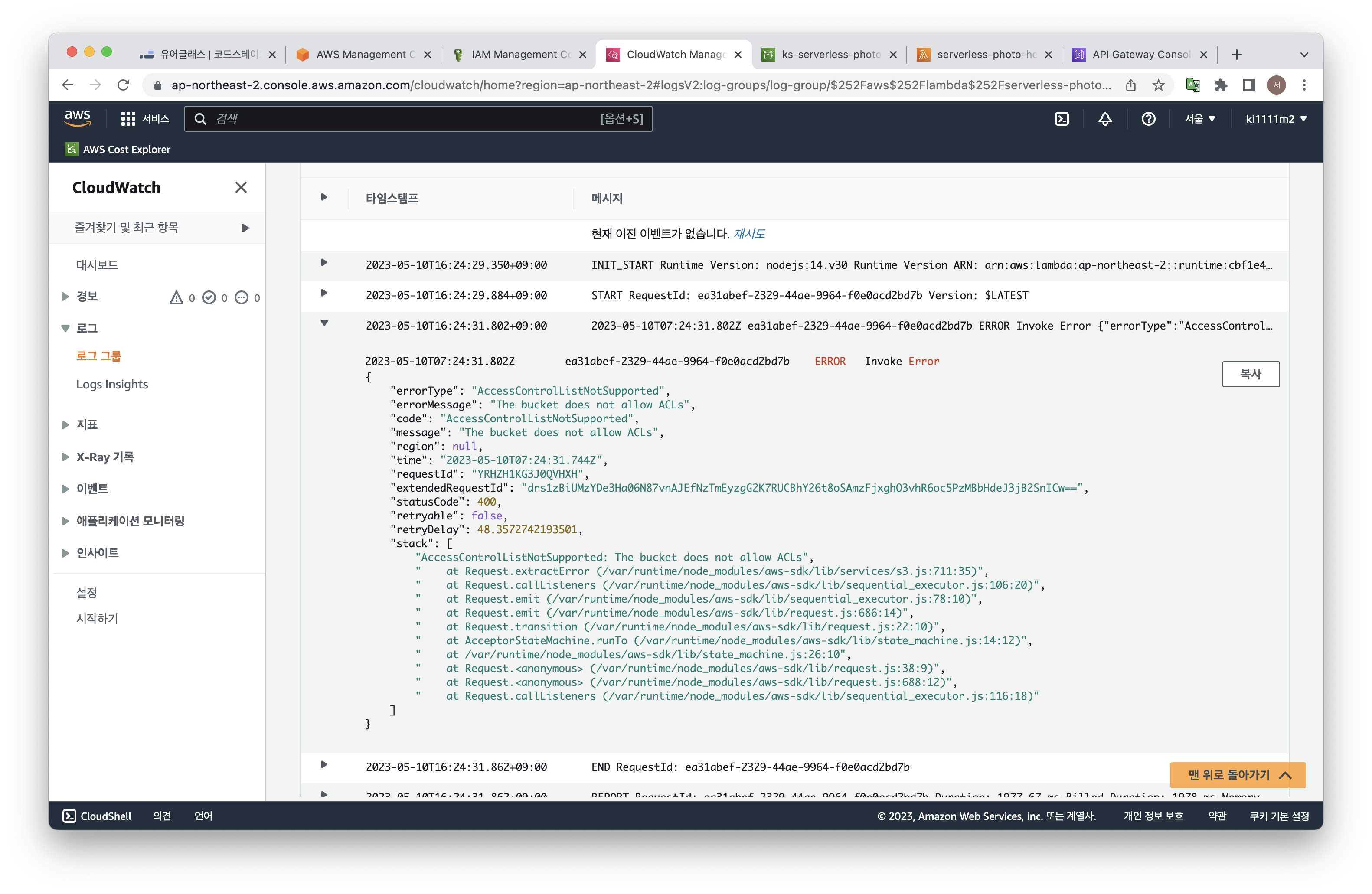The width and height of the screenshot is (1372, 894).
Task: Click the browser address bar URL
Action: (641, 85)
